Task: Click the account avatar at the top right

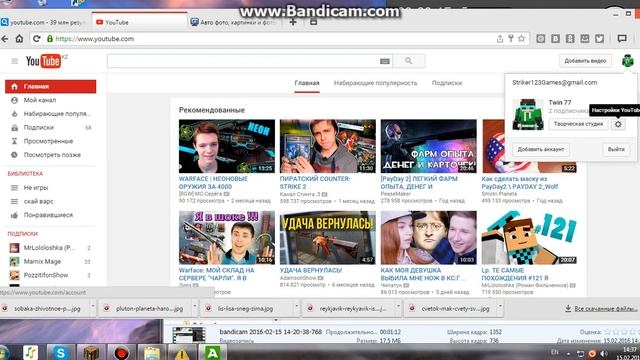Action: pos(627,61)
